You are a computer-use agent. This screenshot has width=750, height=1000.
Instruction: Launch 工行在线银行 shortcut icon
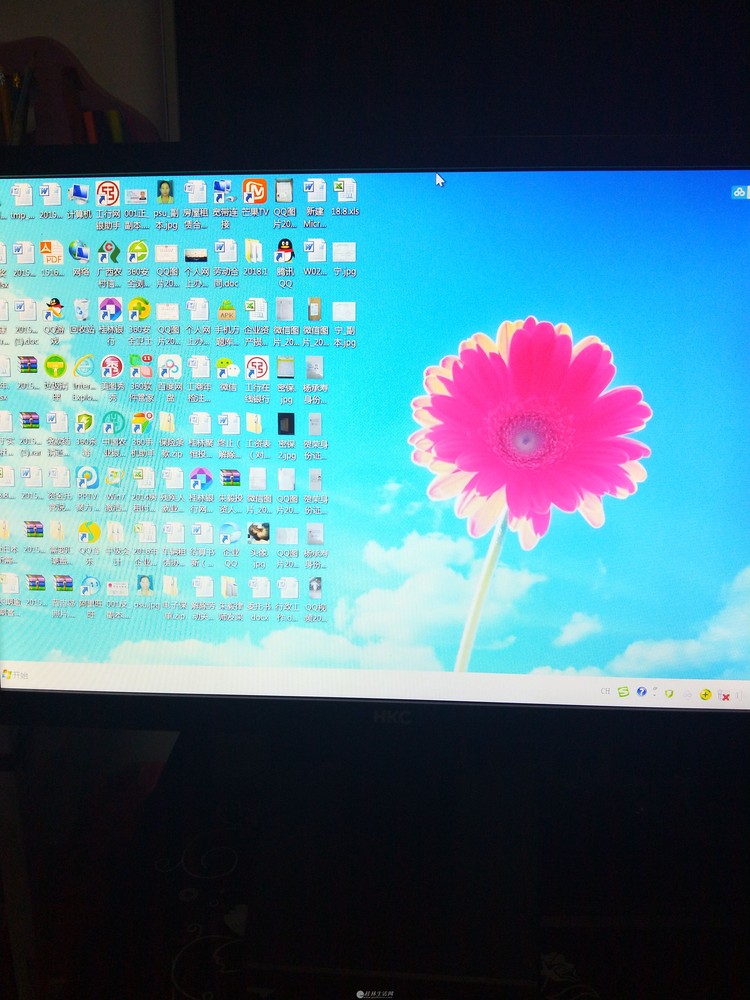click(x=257, y=379)
